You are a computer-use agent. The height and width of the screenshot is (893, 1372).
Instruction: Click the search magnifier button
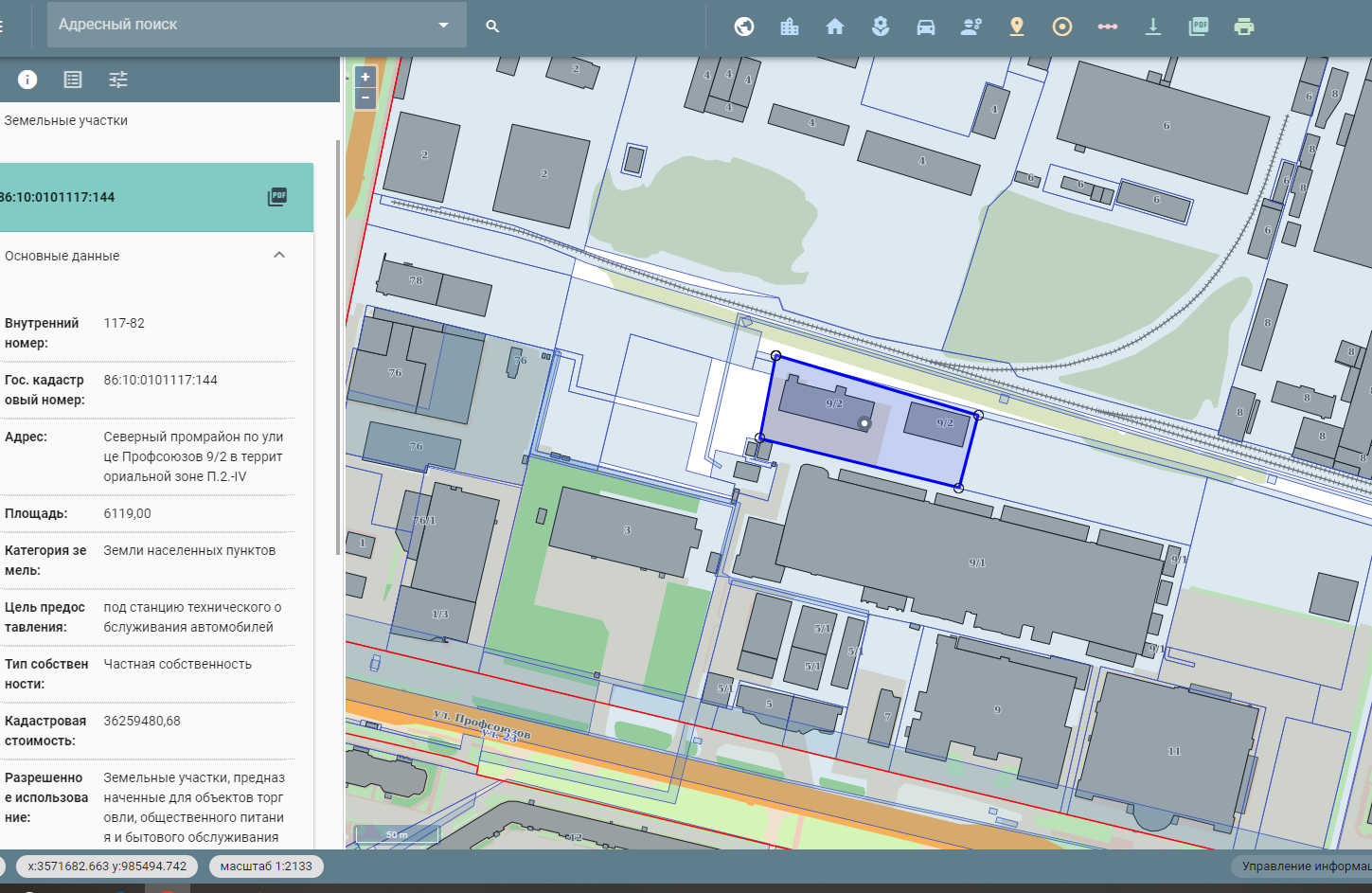(x=492, y=27)
